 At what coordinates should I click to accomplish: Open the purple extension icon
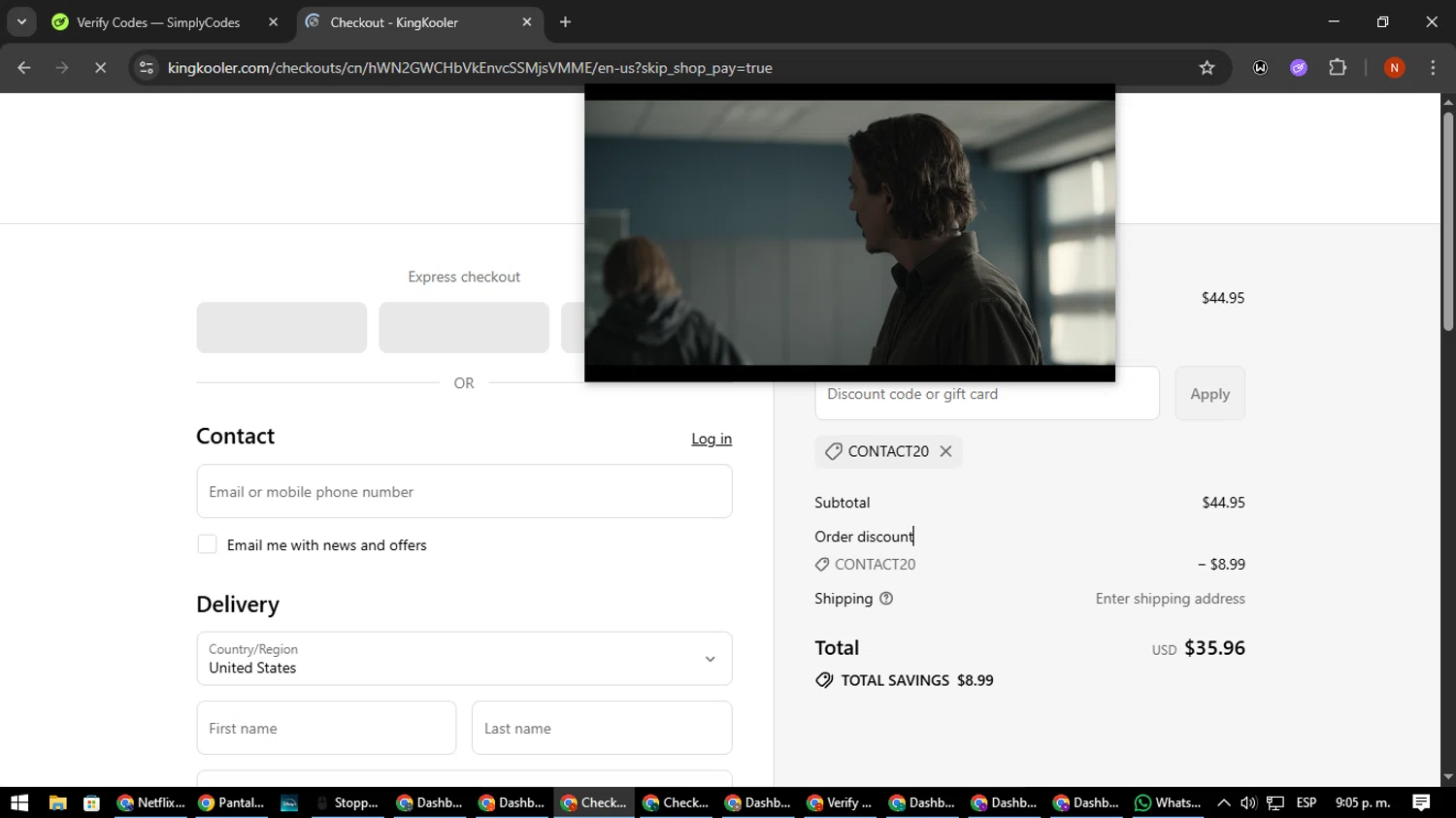click(x=1299, y=68)
